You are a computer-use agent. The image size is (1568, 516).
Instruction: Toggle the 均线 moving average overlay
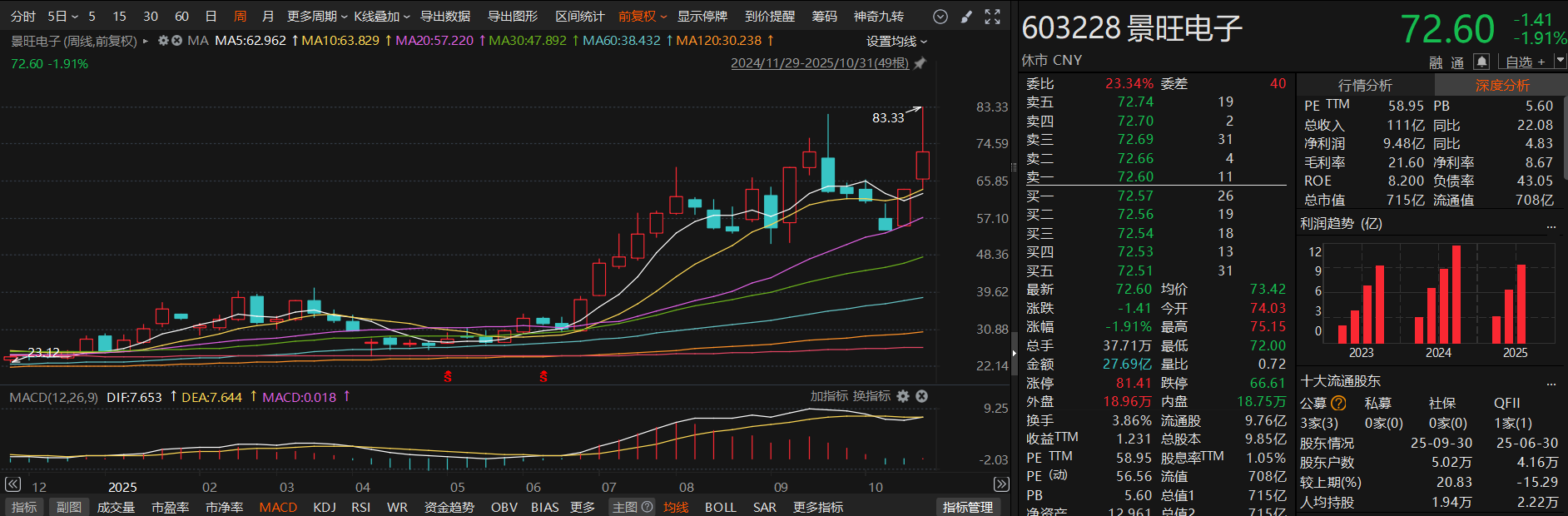pos(675,507)
